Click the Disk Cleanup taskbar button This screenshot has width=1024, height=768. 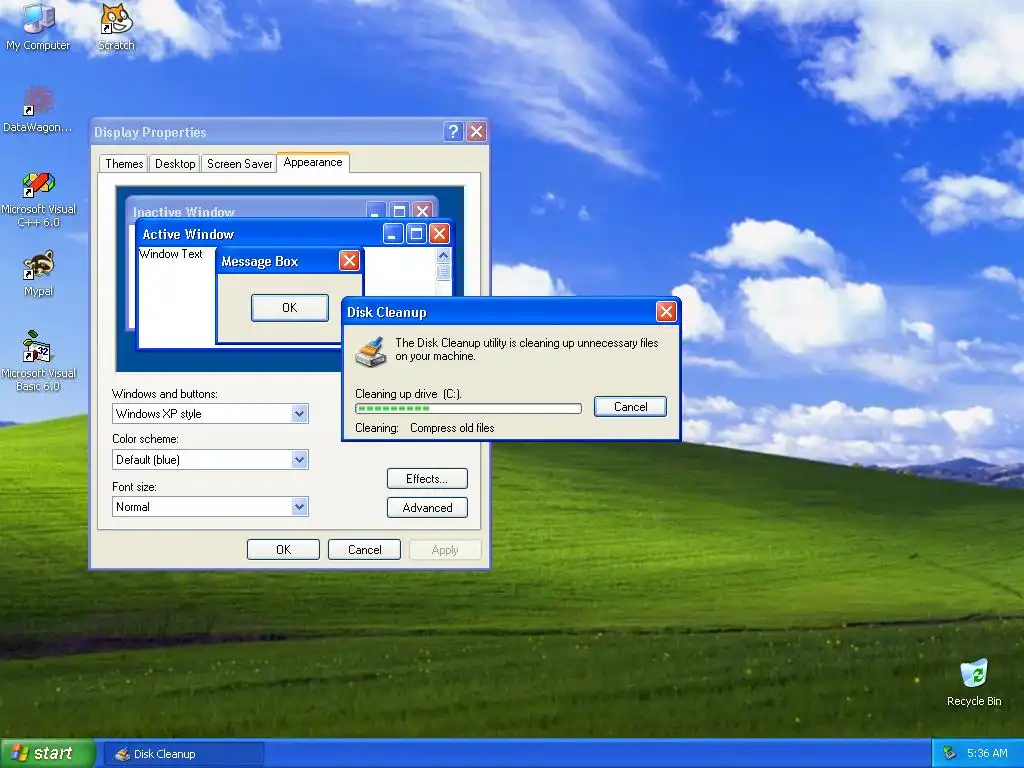184,754
